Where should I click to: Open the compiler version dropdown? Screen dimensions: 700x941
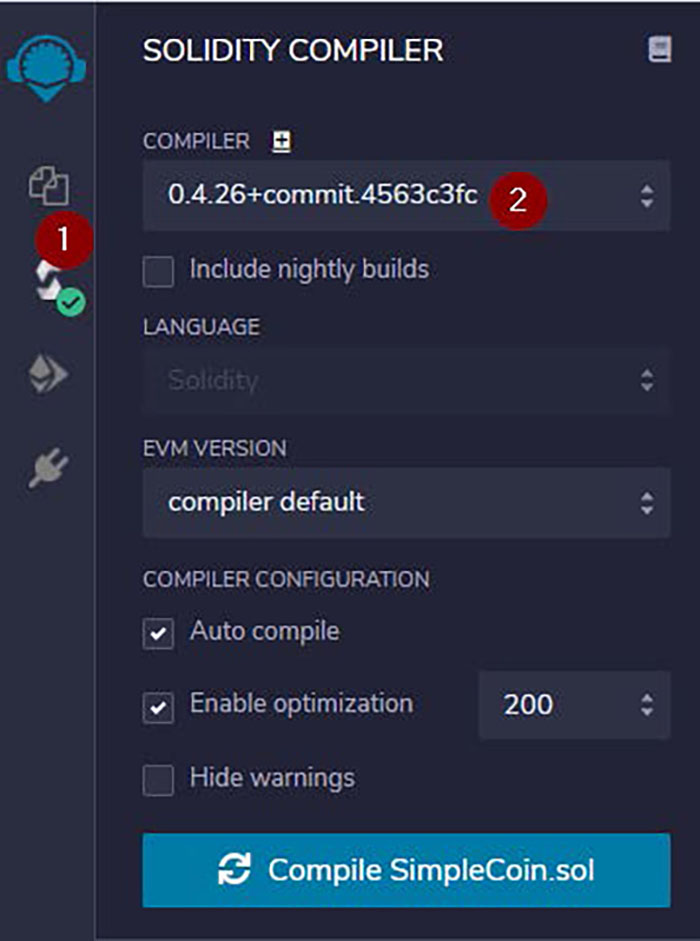pos(406,196)
